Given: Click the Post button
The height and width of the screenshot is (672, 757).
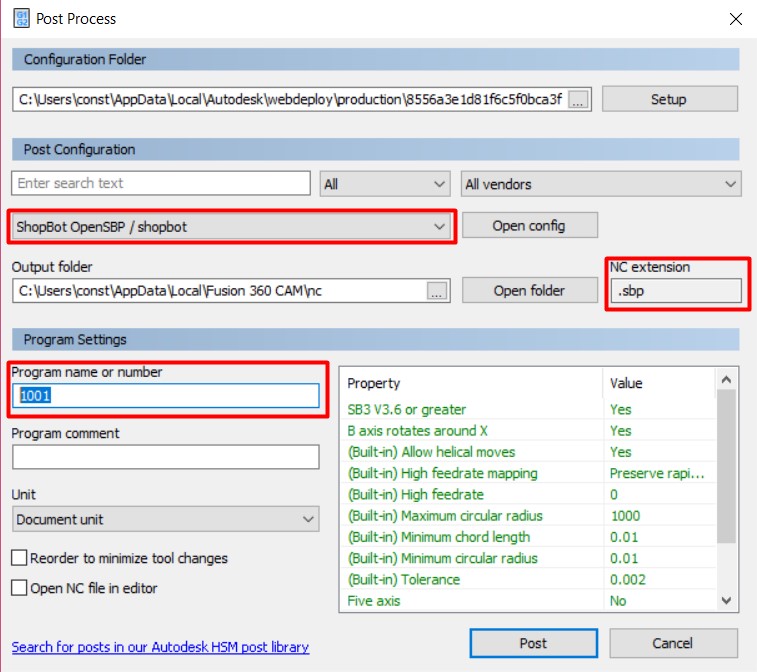Looking at the screenshot, I should [533, 643].
